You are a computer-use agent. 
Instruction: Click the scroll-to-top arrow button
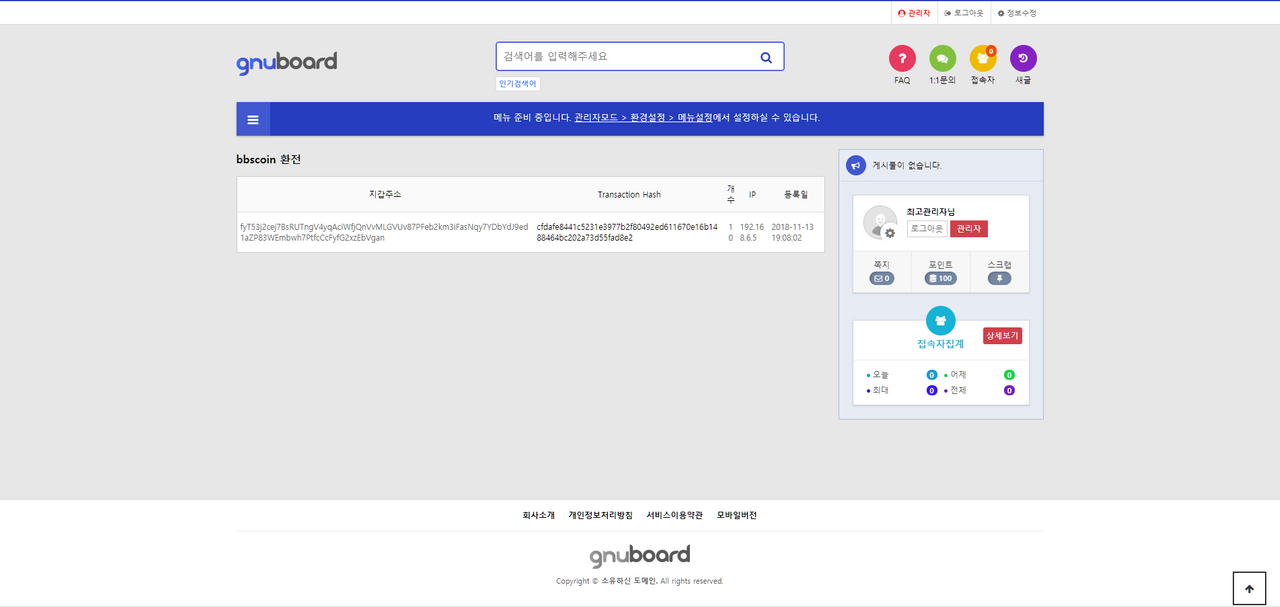1249,589
